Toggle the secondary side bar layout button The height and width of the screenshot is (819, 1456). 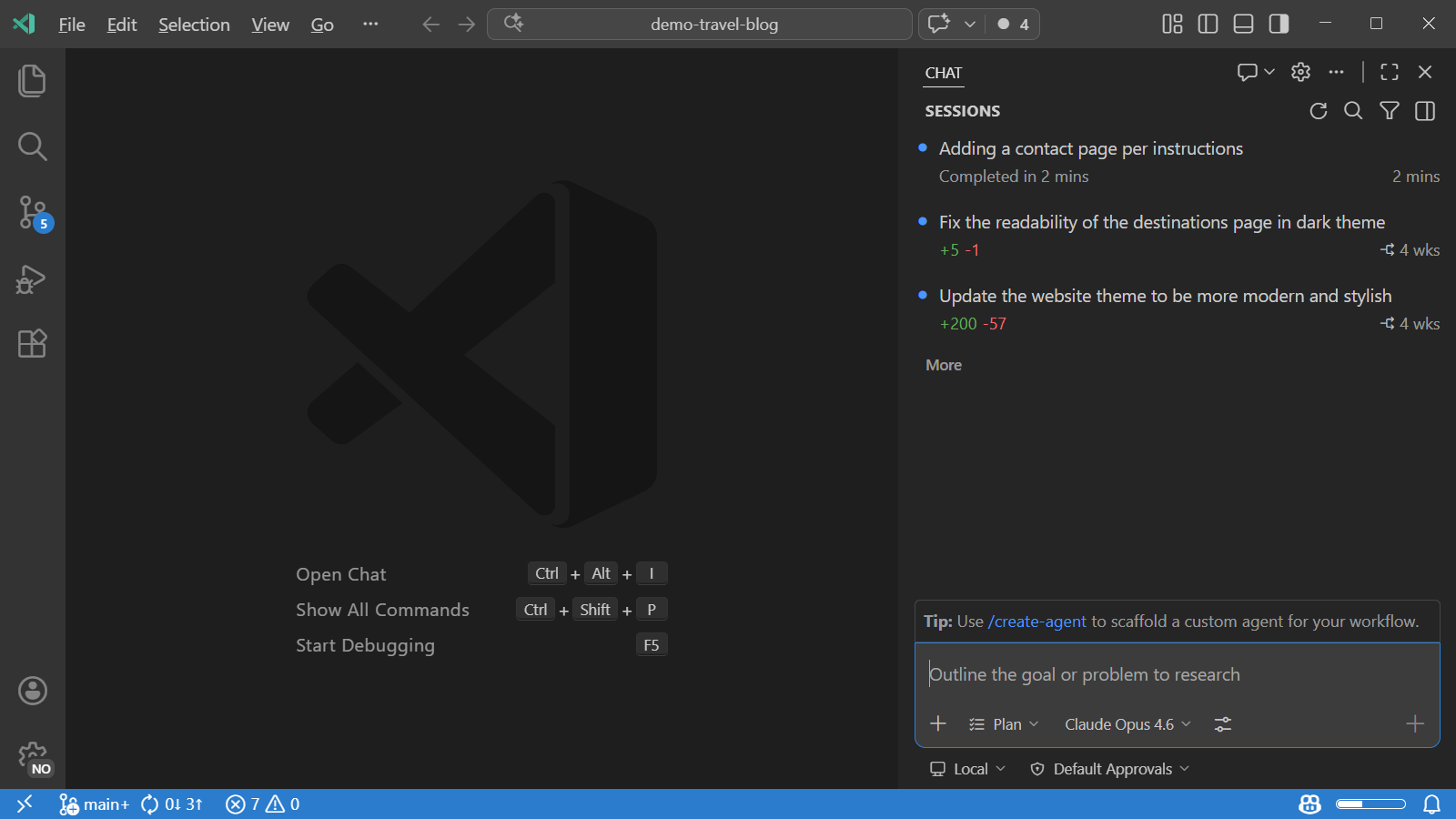point(1279,25)
